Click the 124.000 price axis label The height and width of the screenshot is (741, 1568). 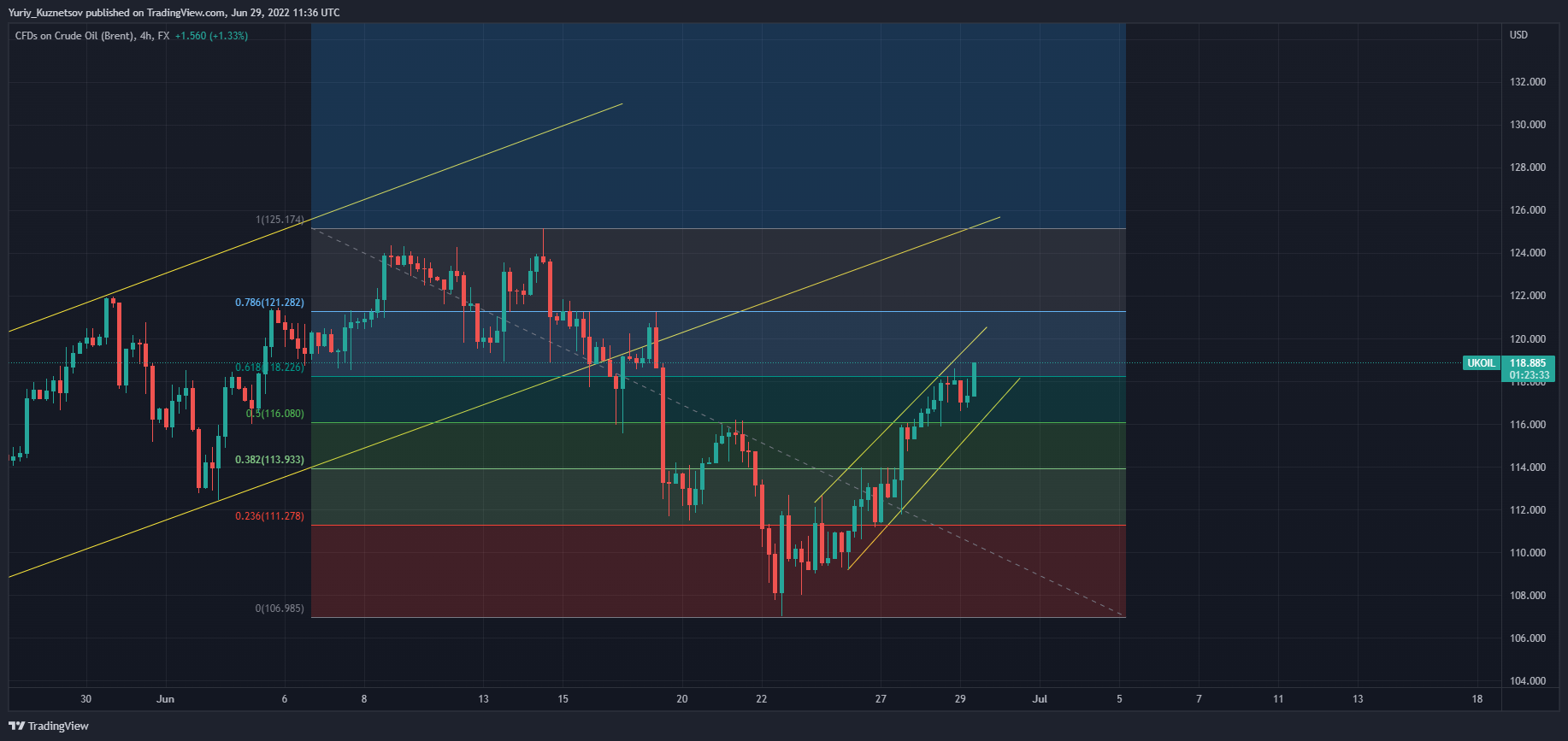coord(1528,253)
